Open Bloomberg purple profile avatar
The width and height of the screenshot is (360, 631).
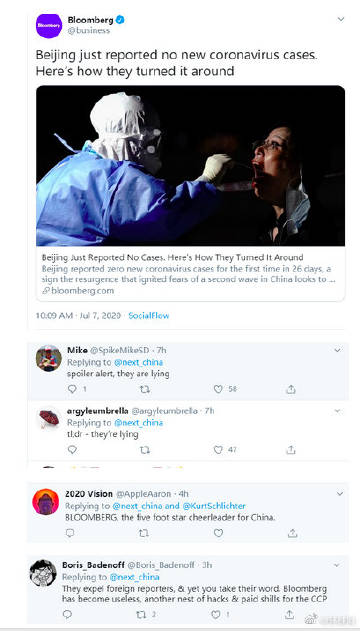pyautogui.click(x=49, y=25)
